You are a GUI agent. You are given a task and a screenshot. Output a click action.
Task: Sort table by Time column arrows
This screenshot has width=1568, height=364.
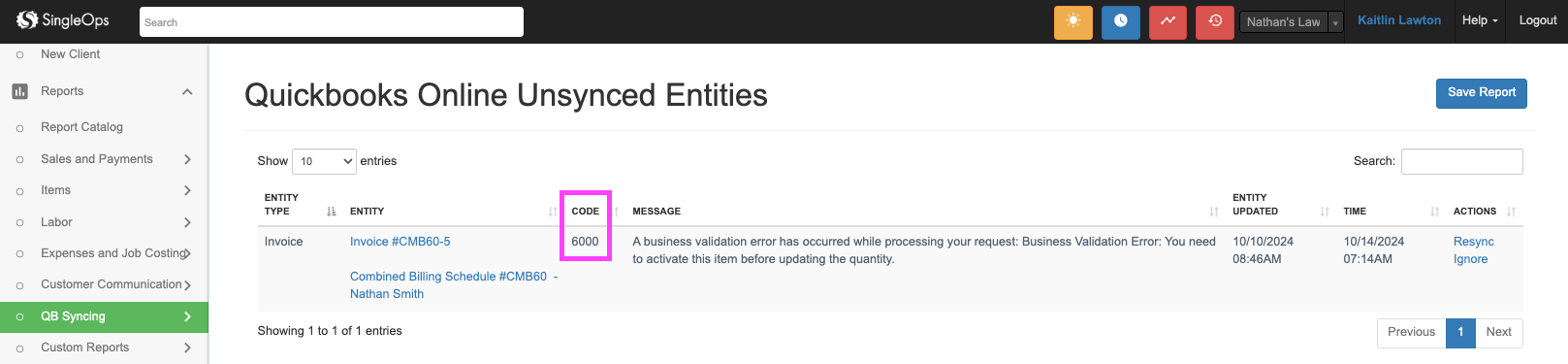tap(1435, 211)
